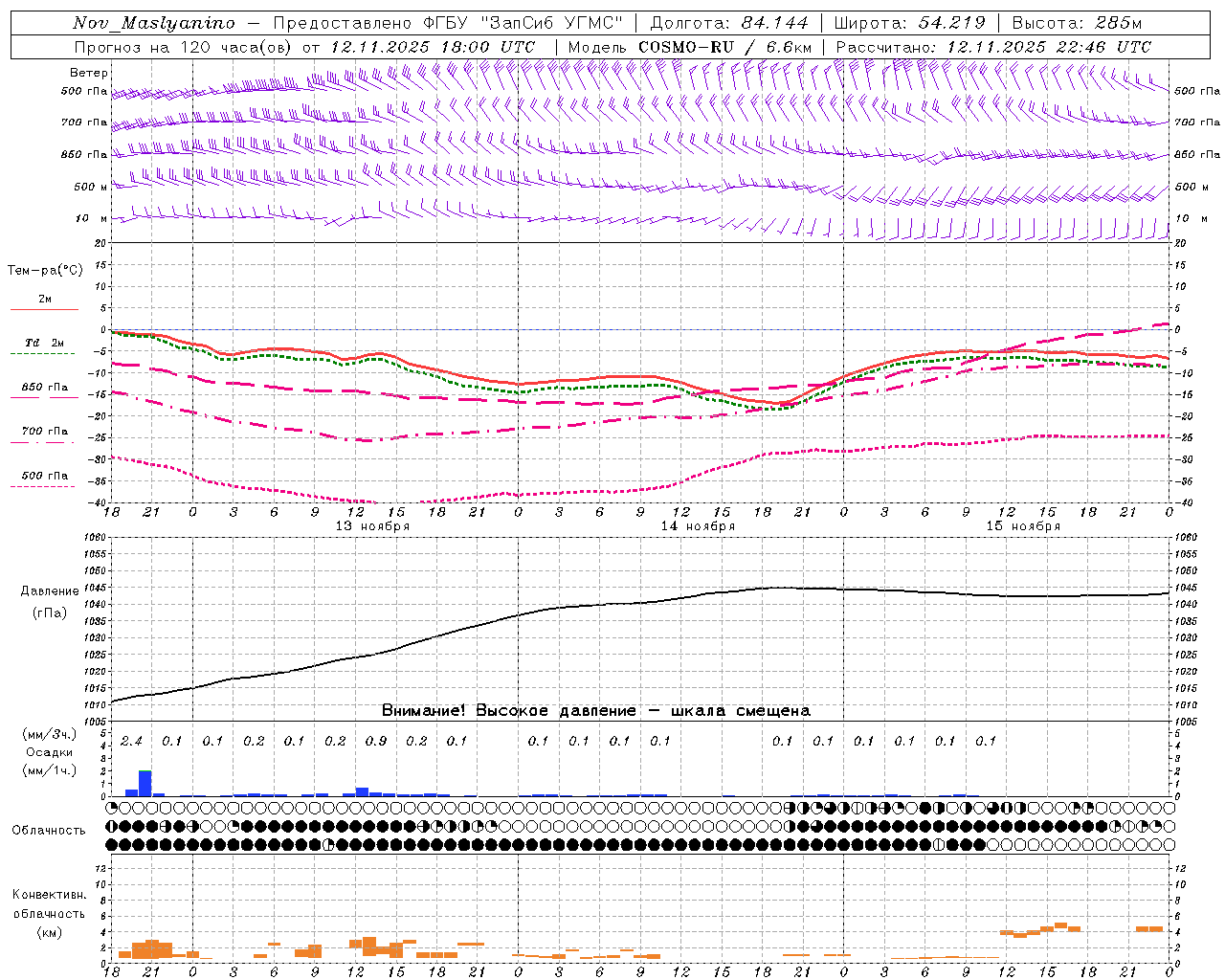Viewport: 1225px width, 980px height.
Task: Click the '(гПа)' unit label under Давление
Action: click(x=50, y=613)
